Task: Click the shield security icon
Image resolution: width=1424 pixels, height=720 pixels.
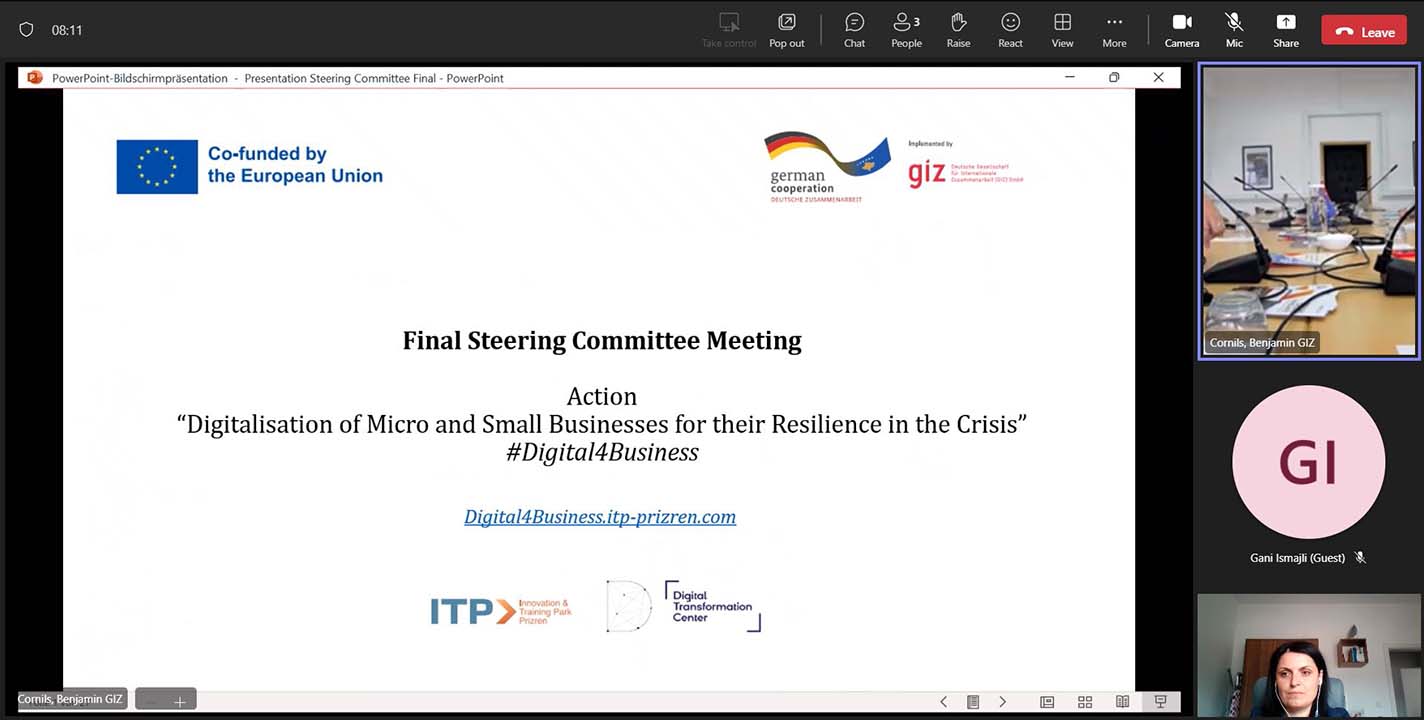Action: (x=26, y=30)
